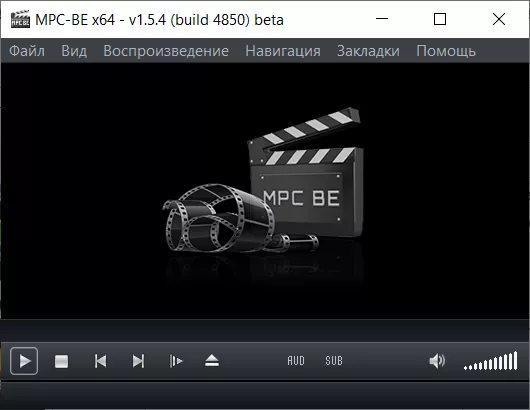
Task: Maximize the MPC-BE window
Action: click(x=440, y=19)
